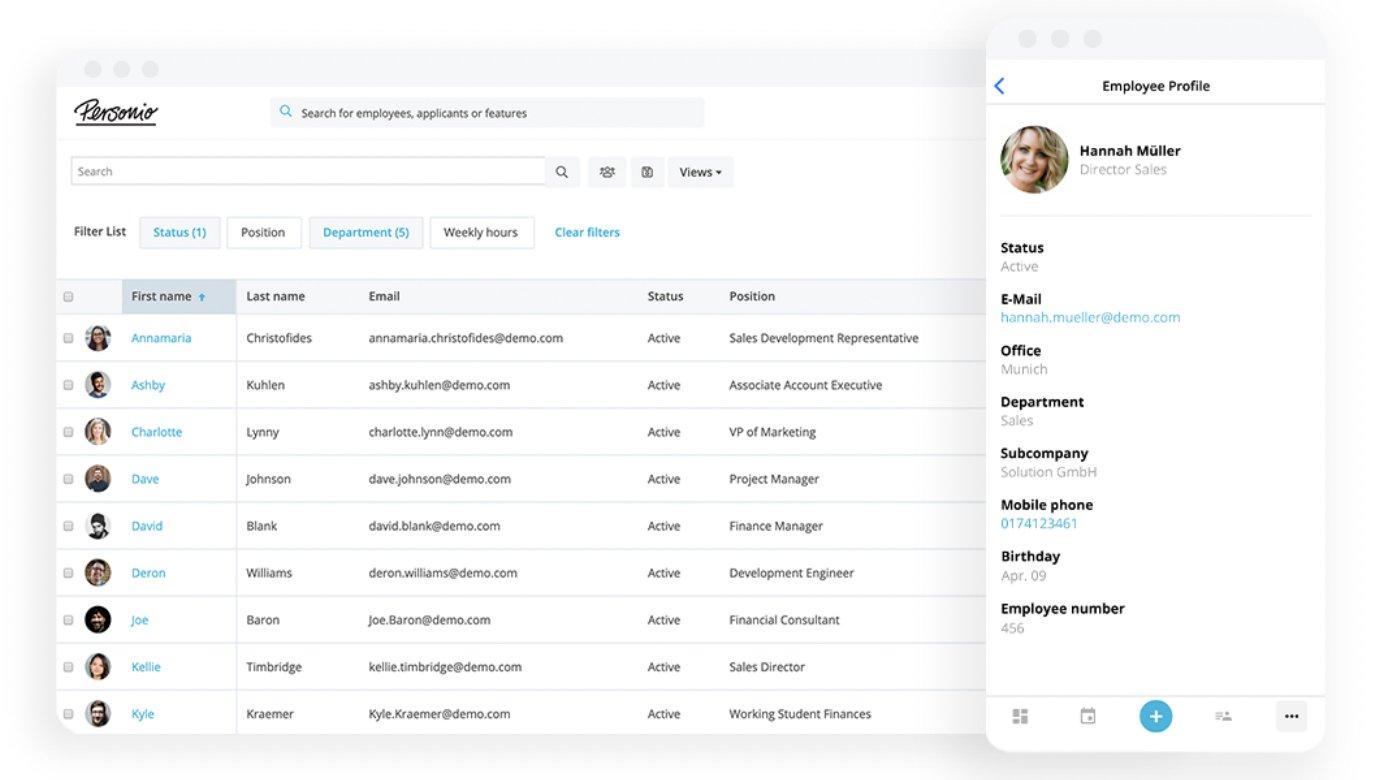Open Ashby's employee profile link
Viewport: 1394px width, 780px height.
click(148, 385)
